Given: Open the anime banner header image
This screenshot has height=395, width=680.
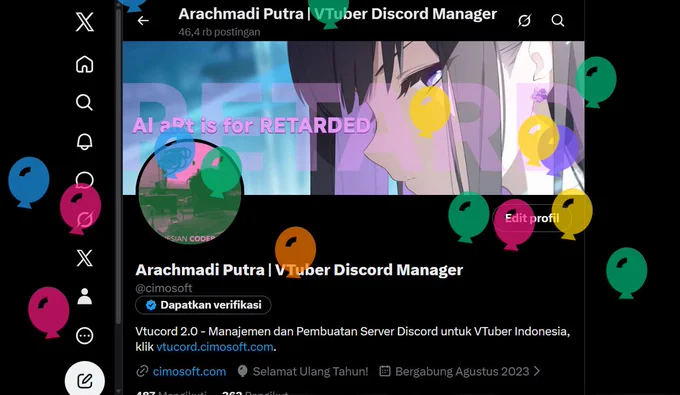Looking at the screenshot, I should [353, 118].
